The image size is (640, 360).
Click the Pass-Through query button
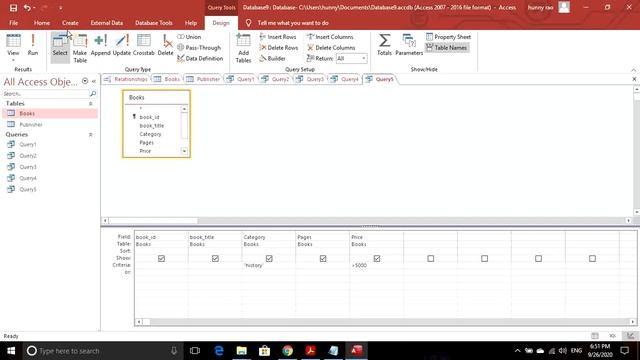pos(199,48)
